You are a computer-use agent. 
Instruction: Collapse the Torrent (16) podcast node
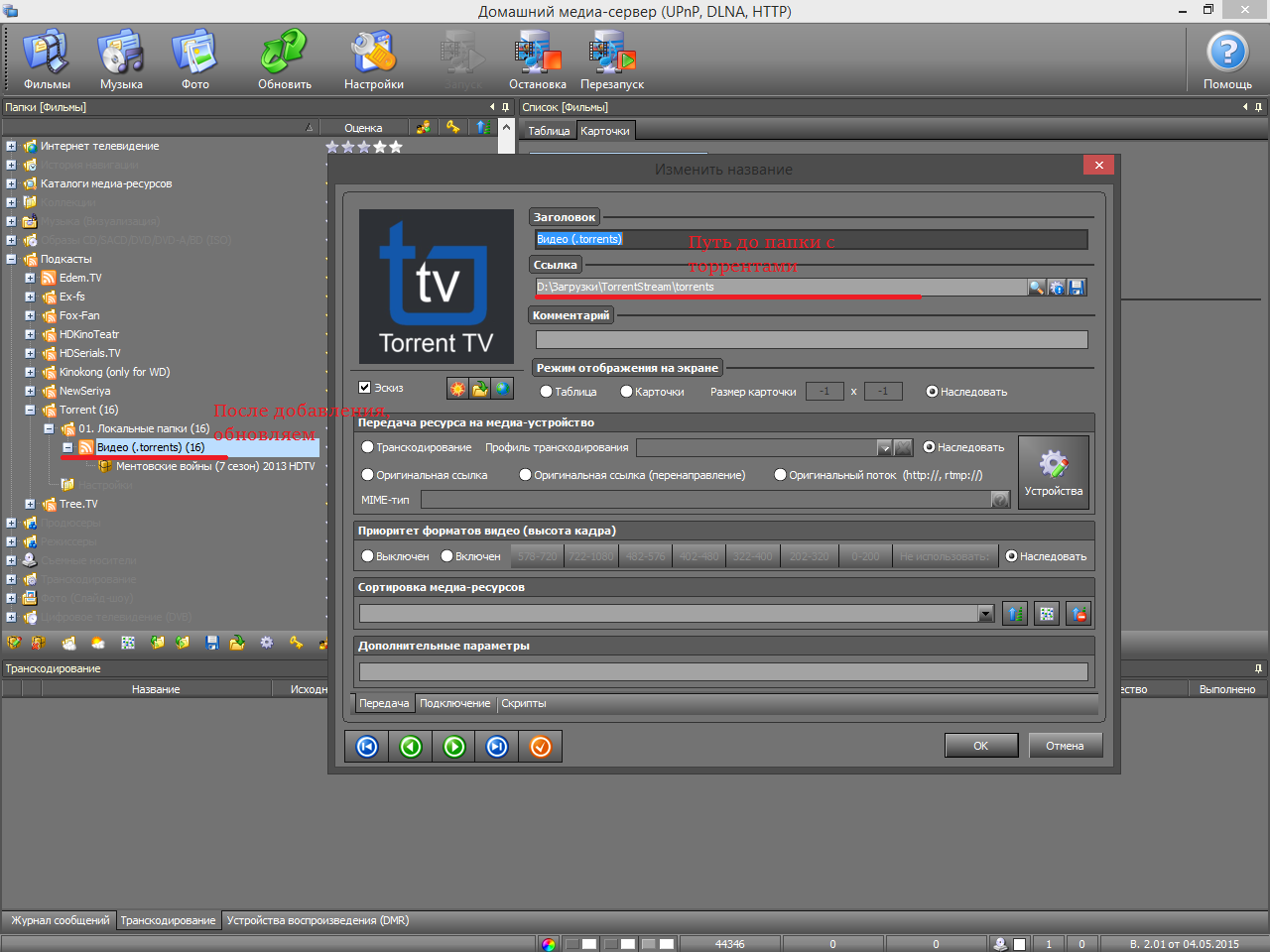[30, 410]
